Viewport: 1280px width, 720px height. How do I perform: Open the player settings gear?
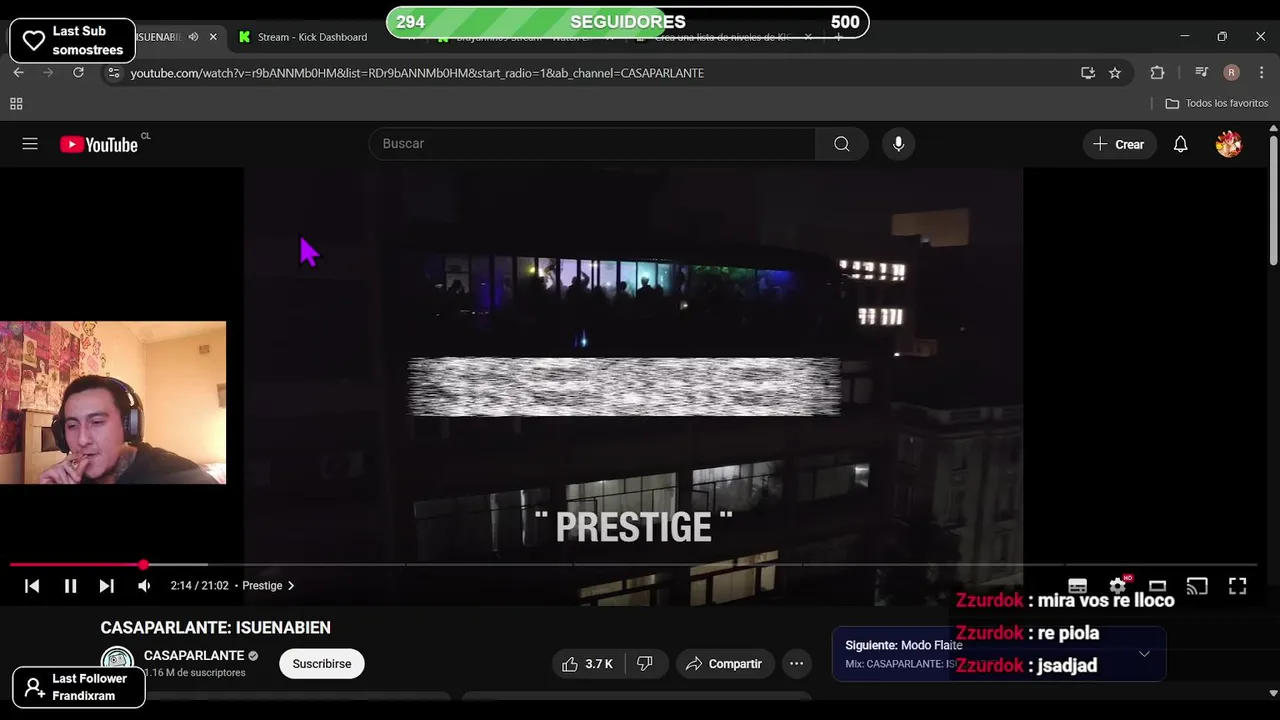coord(1118,586)
